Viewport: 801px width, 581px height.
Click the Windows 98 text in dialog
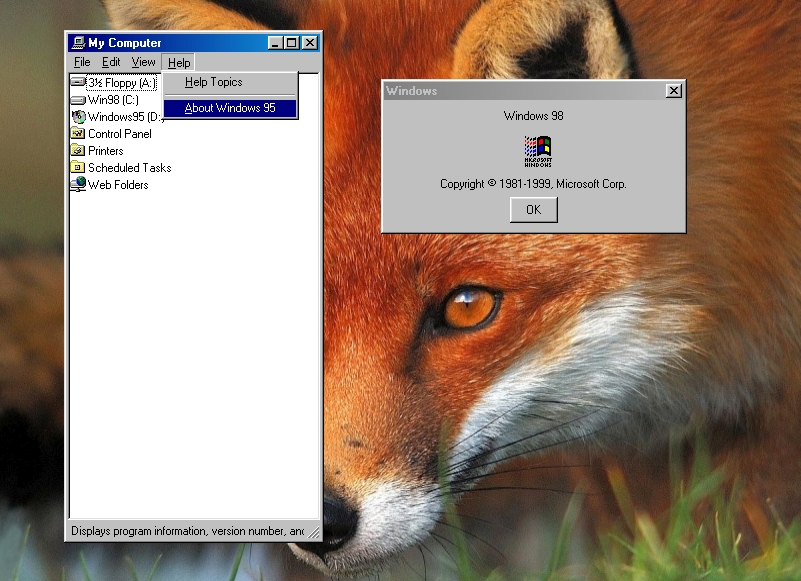pos(533,116)
